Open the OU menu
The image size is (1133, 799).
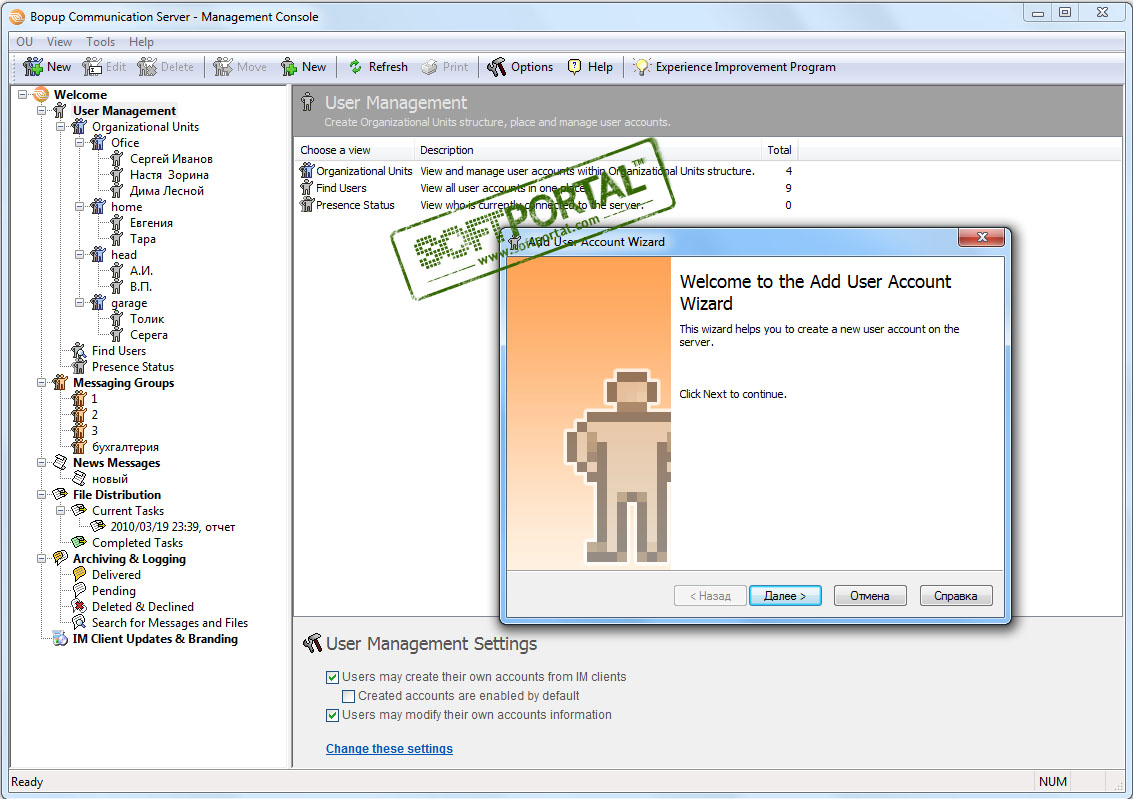pos(25,42)
